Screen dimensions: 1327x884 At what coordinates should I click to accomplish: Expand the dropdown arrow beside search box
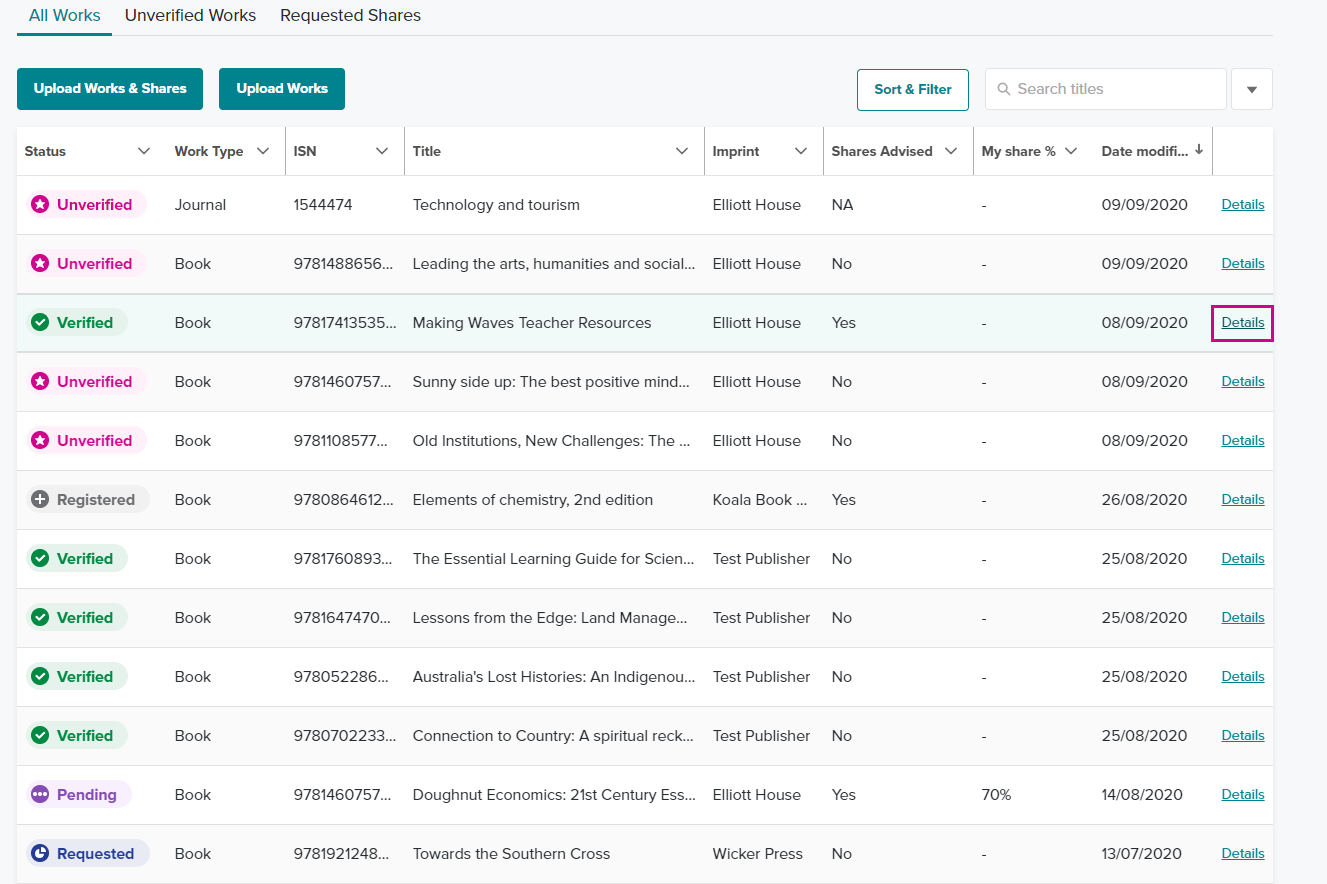click(1252, 89)
